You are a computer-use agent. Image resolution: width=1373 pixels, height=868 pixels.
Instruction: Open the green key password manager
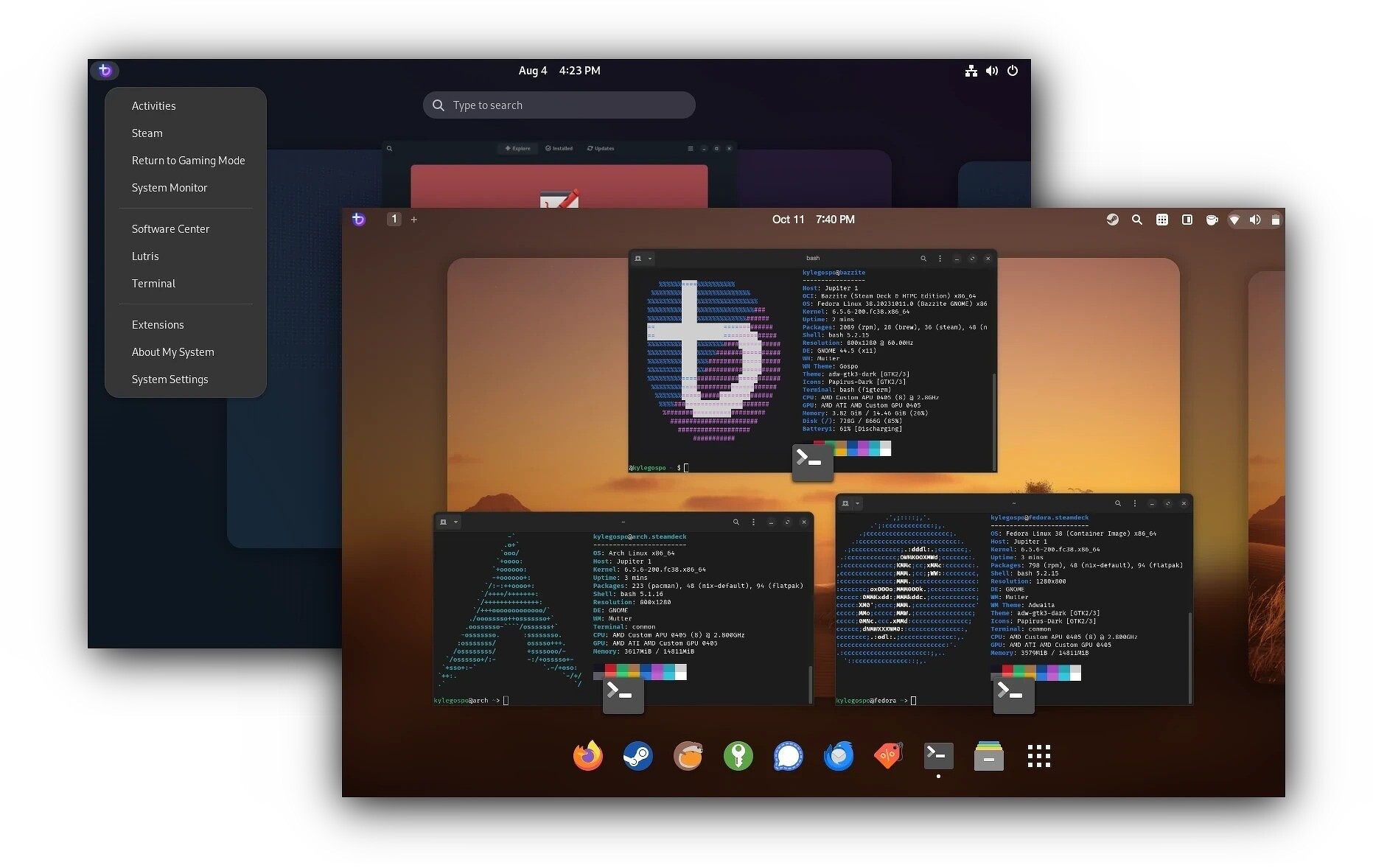point(738,756)
